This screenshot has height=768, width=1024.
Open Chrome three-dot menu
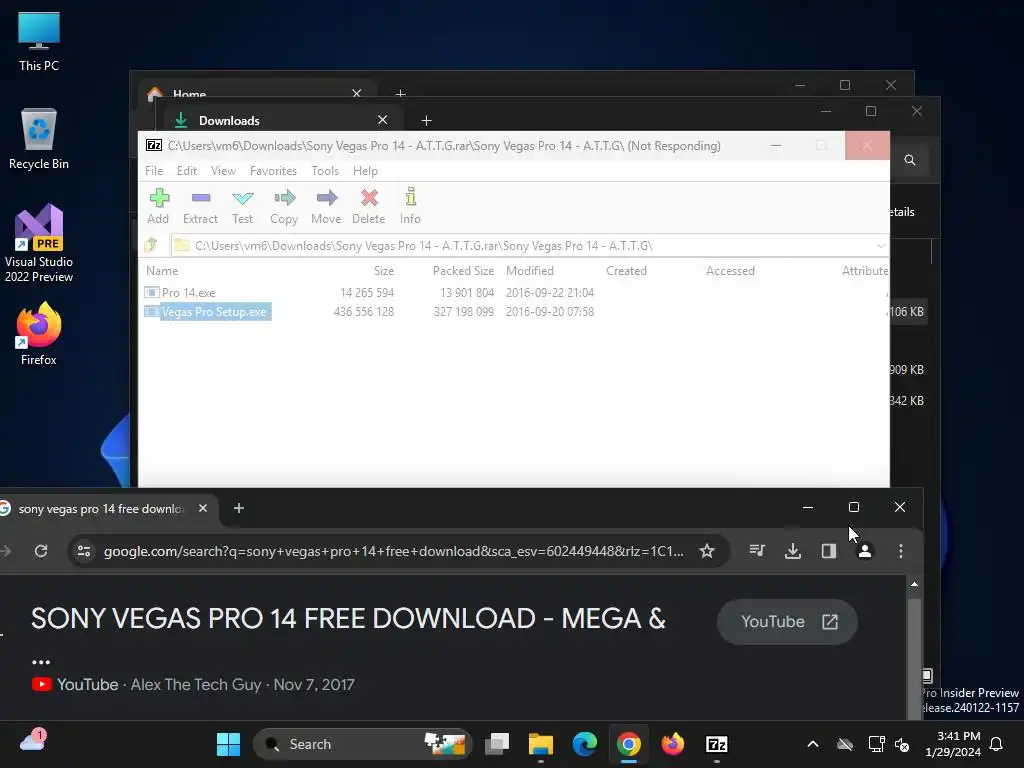[x=901, y=551]
